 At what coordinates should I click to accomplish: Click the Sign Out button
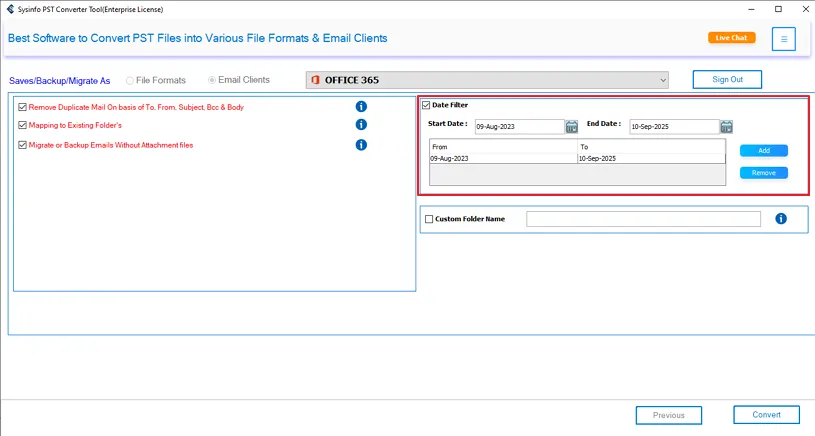tap(727, 79)
